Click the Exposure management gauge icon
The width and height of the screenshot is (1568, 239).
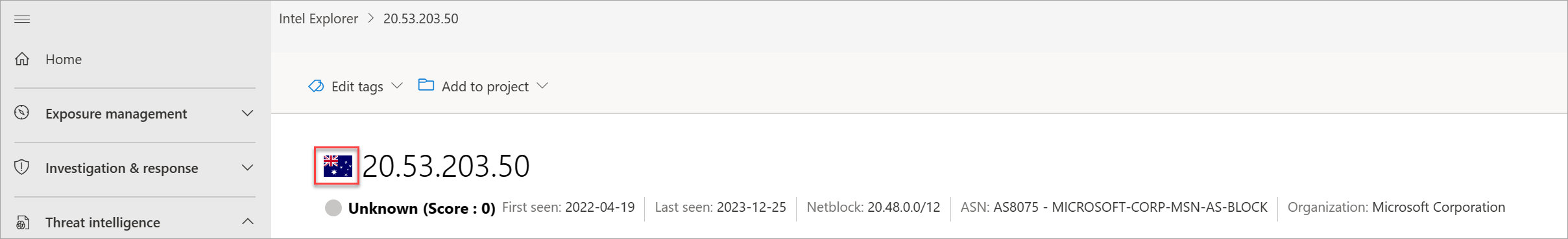click(x=22, y=113)
